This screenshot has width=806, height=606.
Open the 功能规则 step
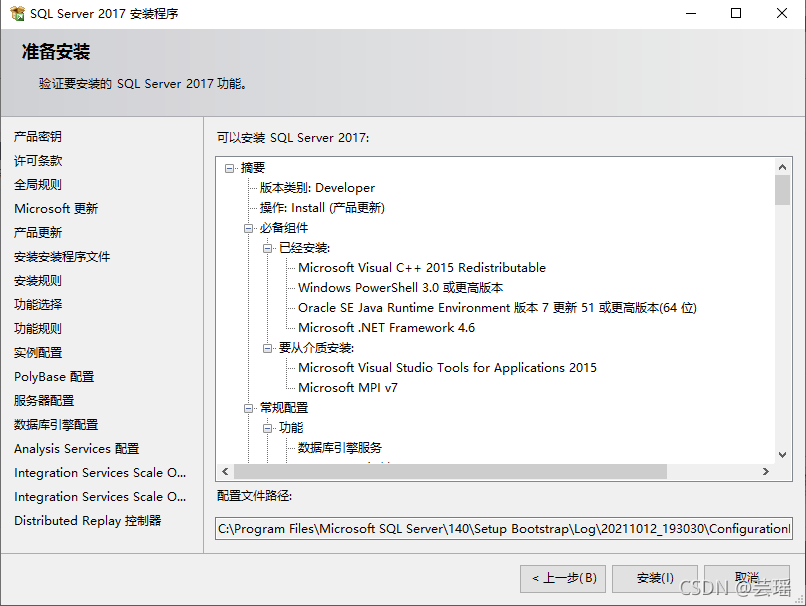pyautogui.click(x=38, y=328)
